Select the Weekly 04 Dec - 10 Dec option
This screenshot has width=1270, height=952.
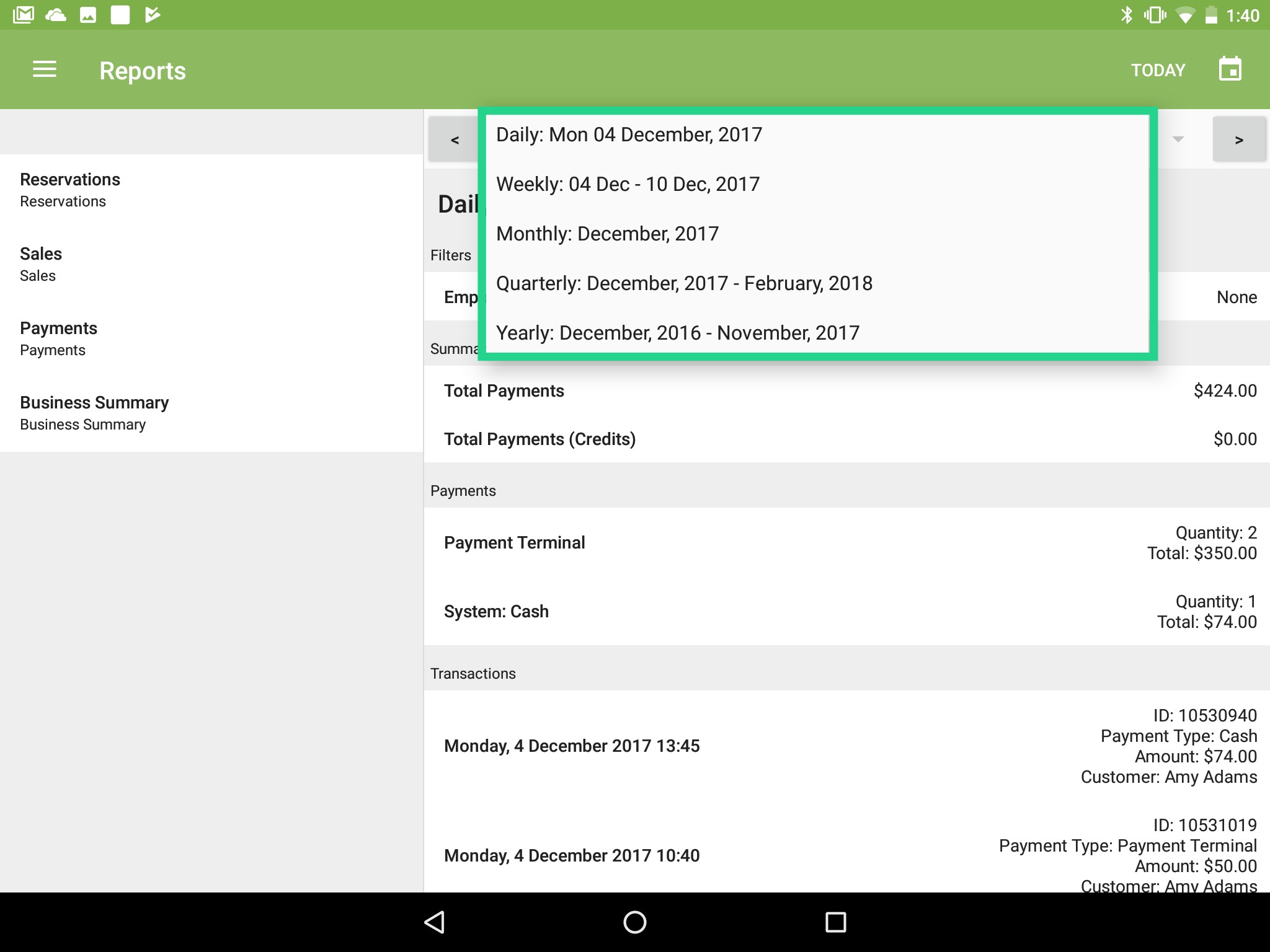pyautogui.click(x=627, y=183)
